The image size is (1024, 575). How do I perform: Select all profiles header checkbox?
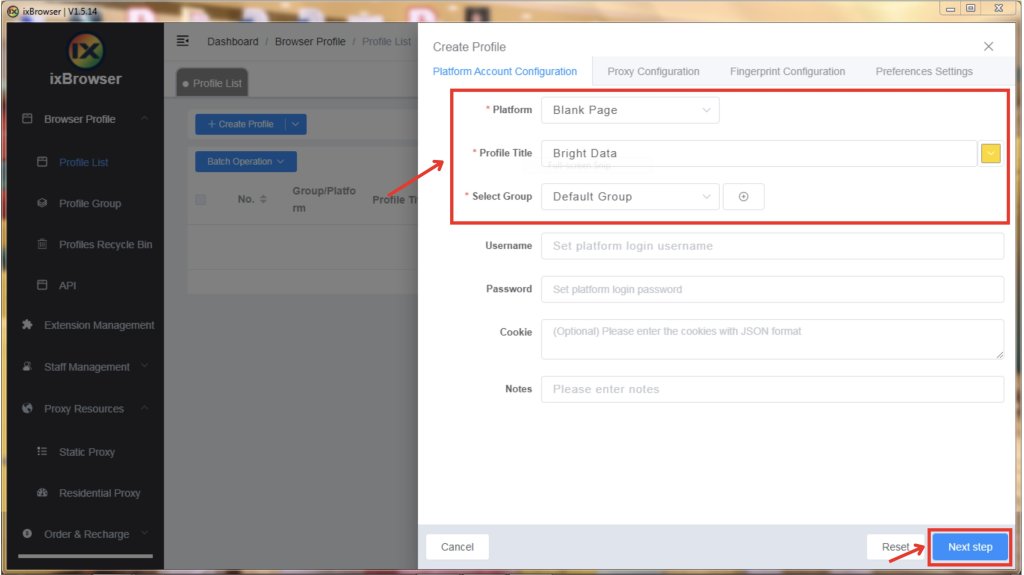[x=201, y=200]
